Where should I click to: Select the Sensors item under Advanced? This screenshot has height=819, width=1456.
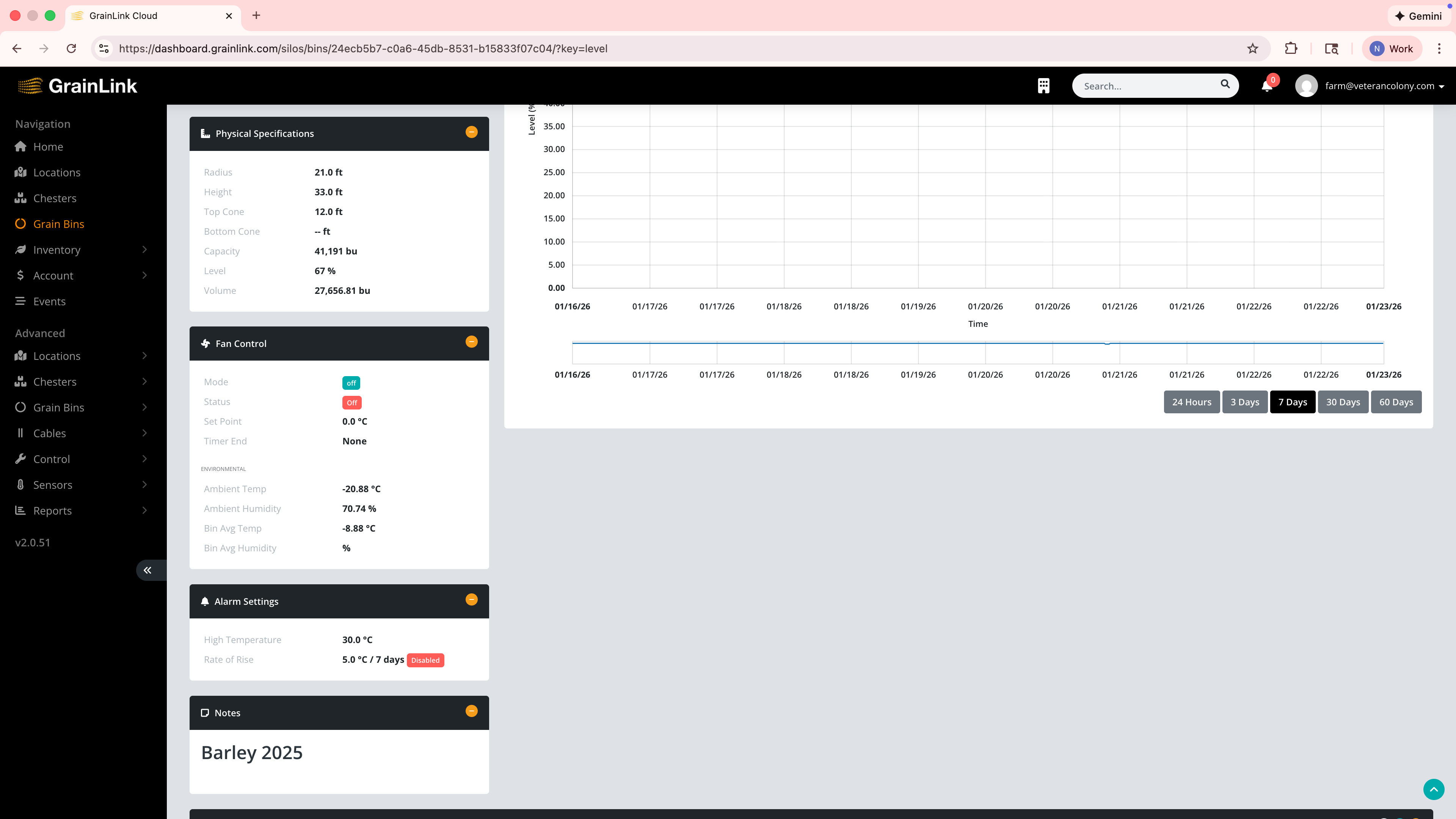coord(52,485)
